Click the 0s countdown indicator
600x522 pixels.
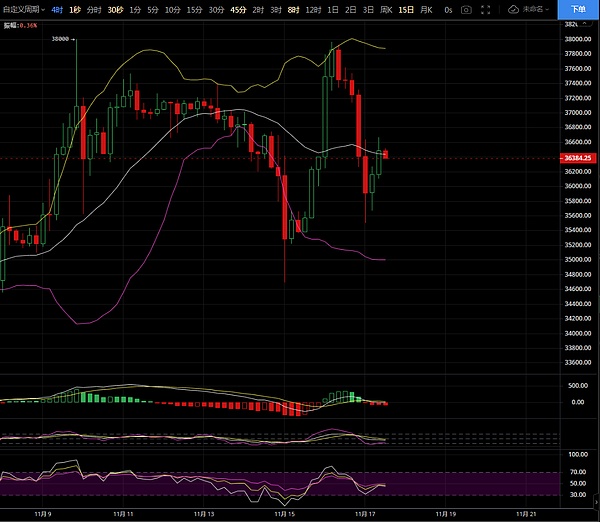(x=448, y=9)
